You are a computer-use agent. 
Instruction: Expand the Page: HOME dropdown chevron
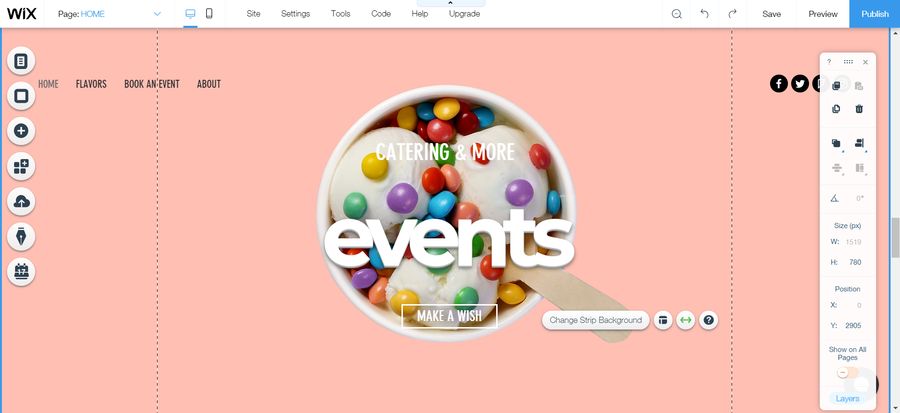click(157, 14)
